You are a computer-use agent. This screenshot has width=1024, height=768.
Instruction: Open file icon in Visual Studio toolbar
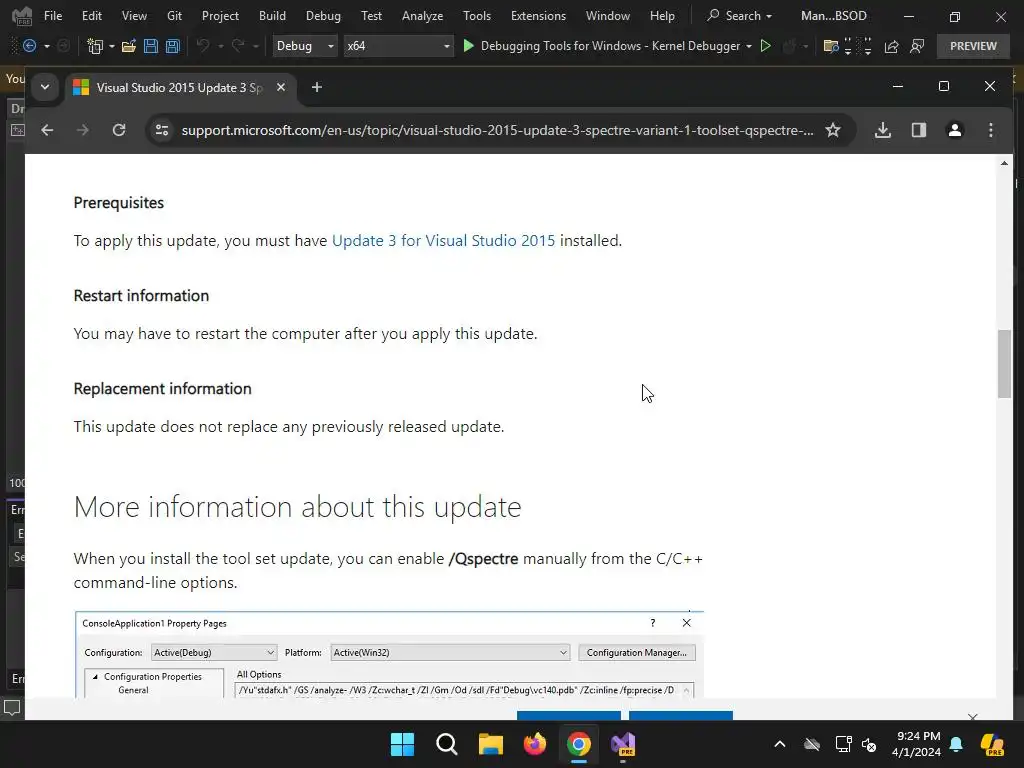(129, 46)
